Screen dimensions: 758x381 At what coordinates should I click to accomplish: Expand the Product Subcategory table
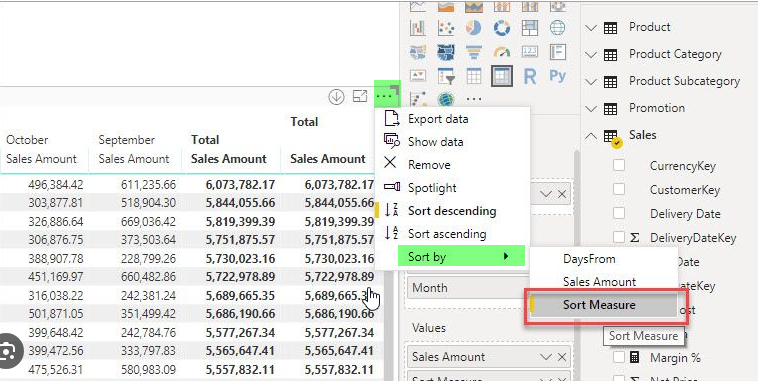[591, 82]
